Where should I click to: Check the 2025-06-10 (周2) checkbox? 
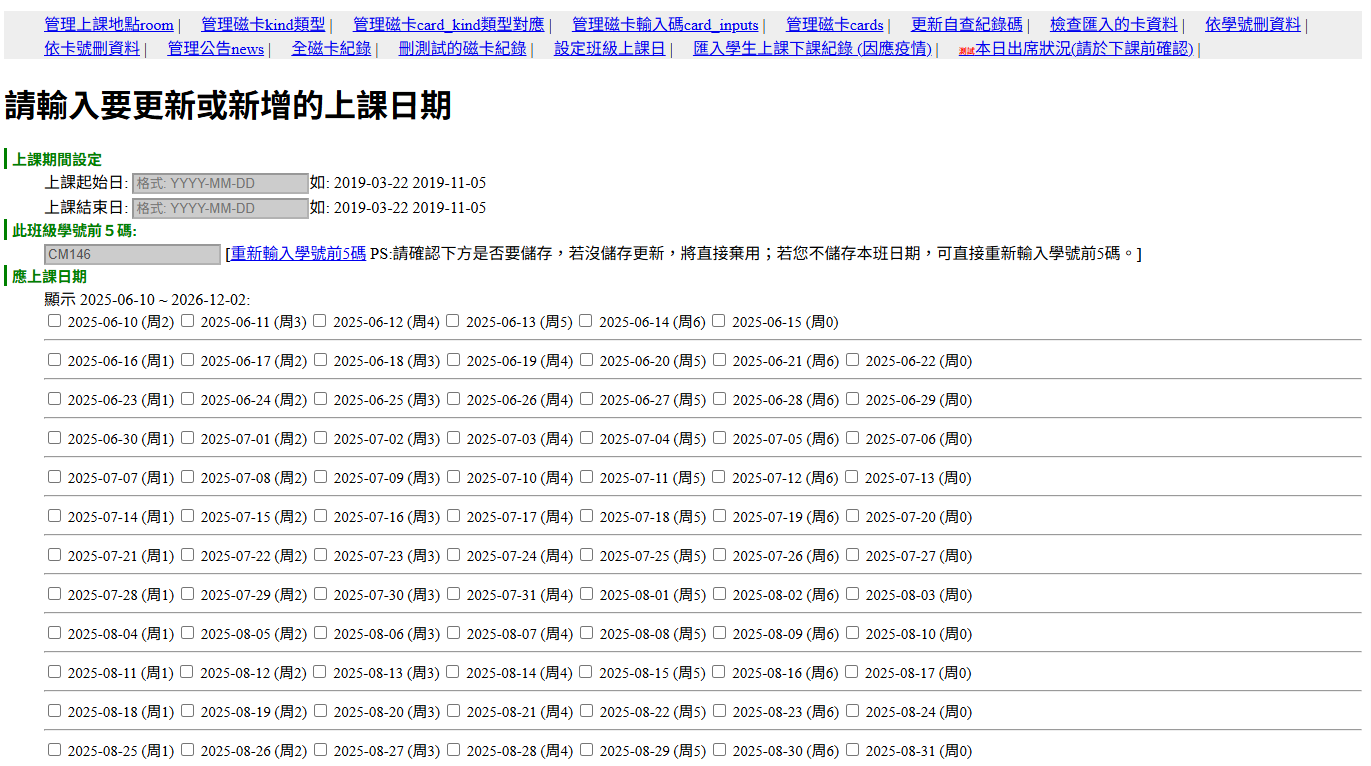[55, 321]
